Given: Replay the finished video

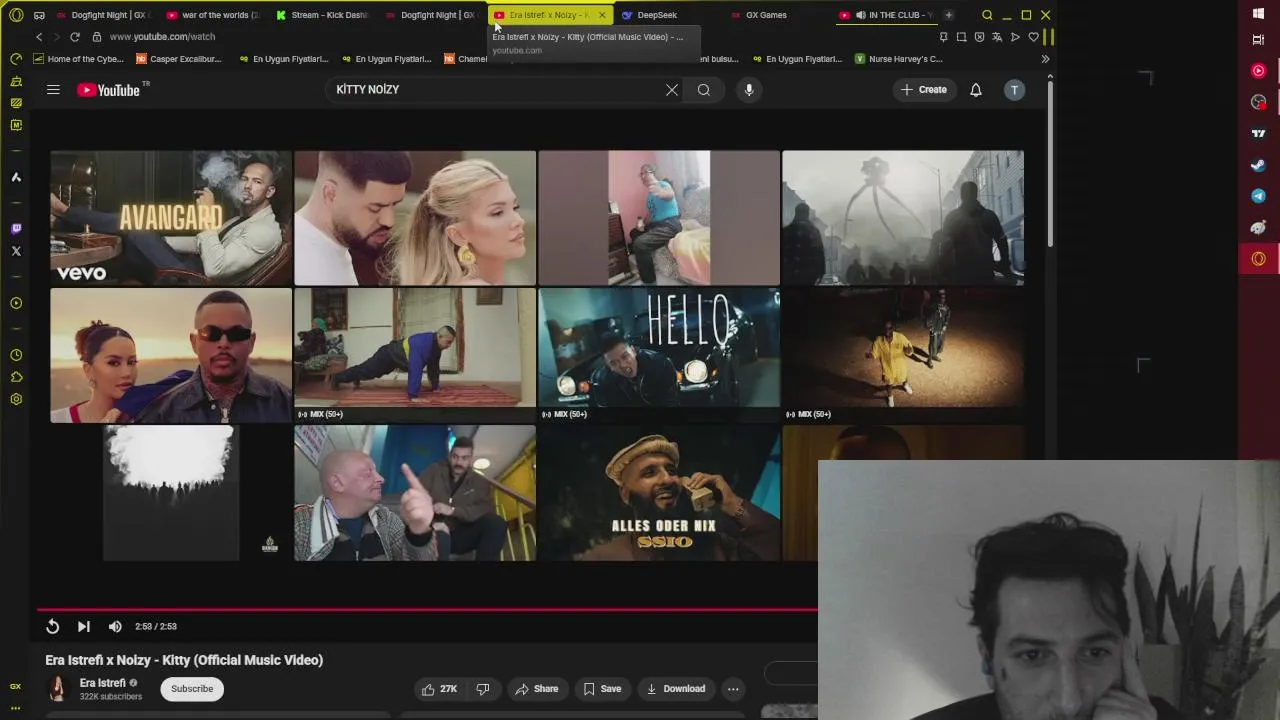Looking at the screenshot, I should click(x=53, y=626).
